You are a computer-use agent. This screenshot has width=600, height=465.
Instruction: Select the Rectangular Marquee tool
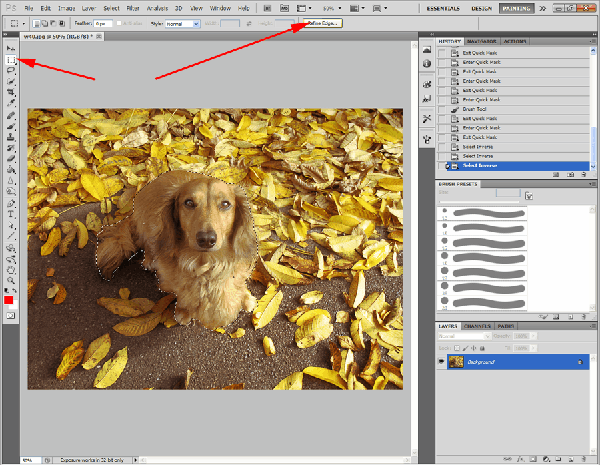click(x=11, y=60)
